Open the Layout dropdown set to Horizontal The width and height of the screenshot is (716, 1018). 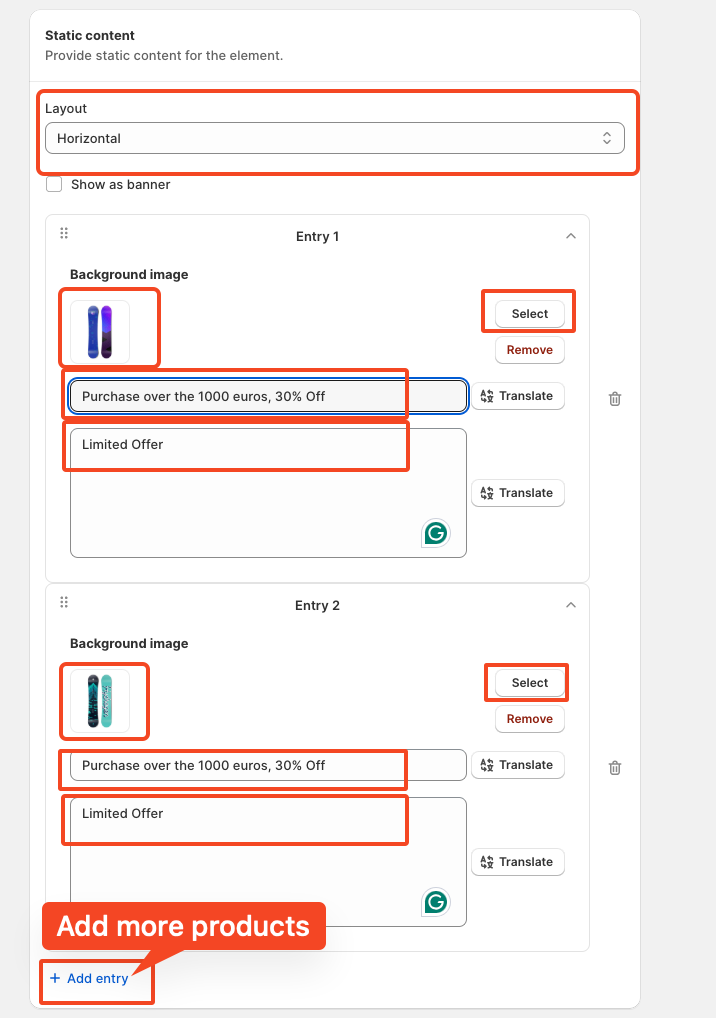(x=335, y=138)
